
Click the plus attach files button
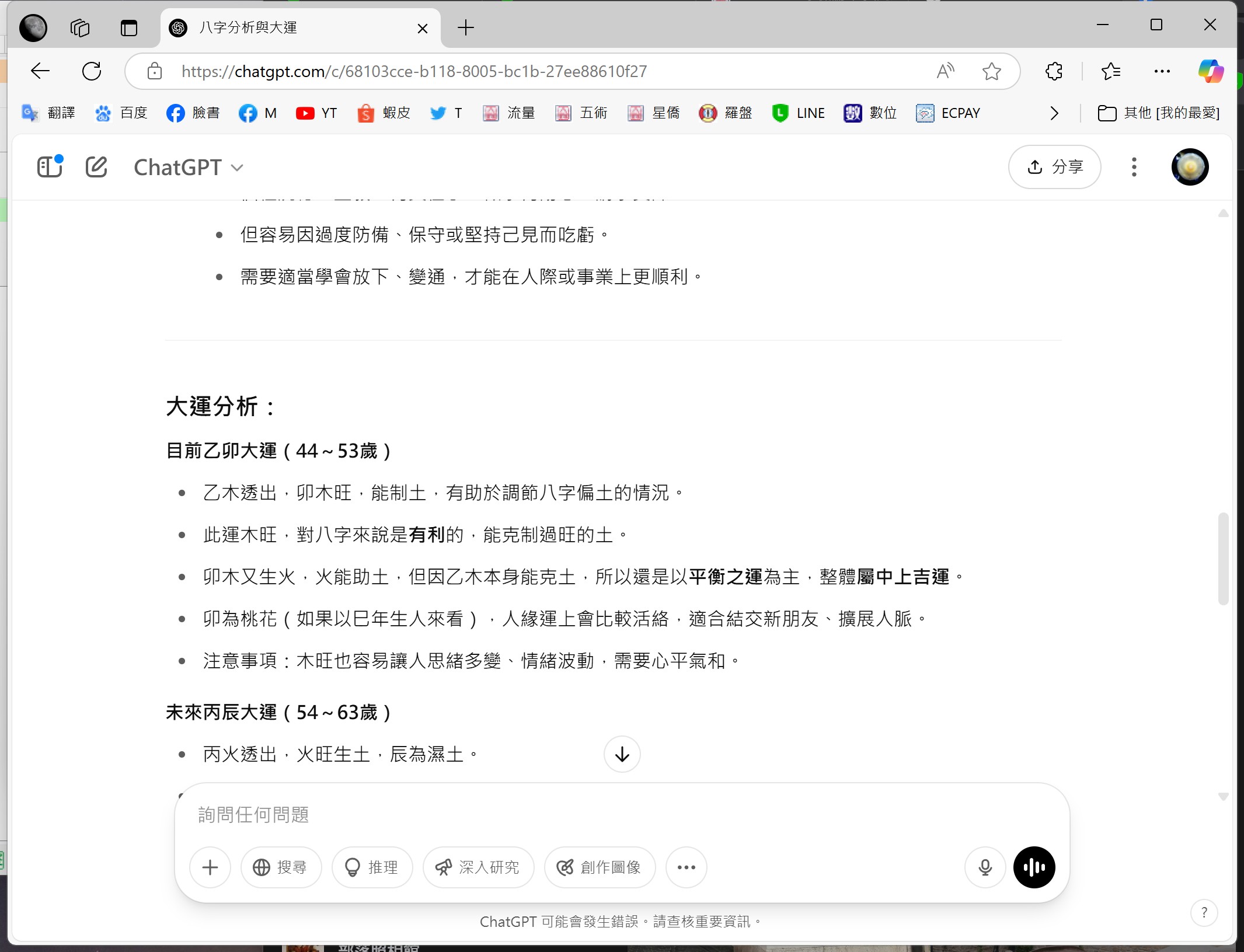pos(210,867)
